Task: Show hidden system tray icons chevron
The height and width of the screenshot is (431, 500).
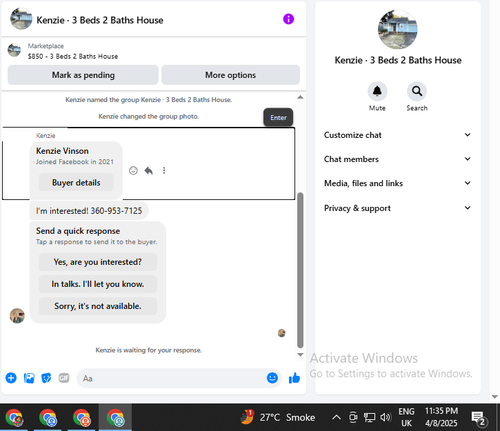Action: (336, 417)
